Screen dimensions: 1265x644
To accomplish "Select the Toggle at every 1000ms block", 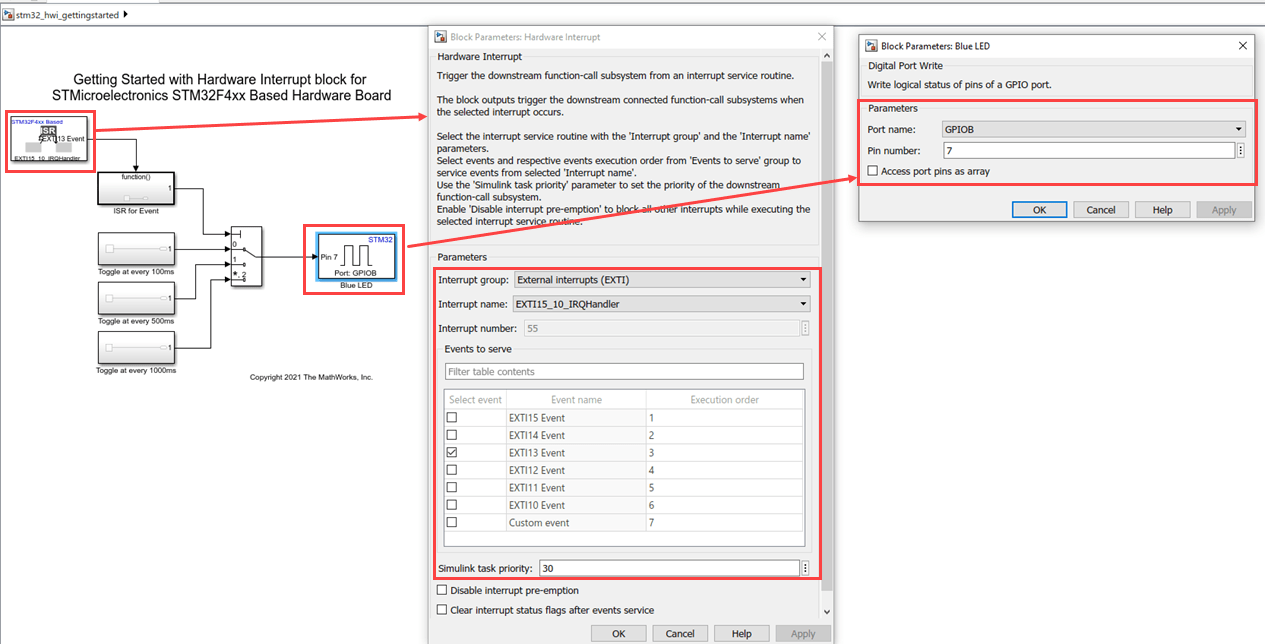I will [136, 348].
